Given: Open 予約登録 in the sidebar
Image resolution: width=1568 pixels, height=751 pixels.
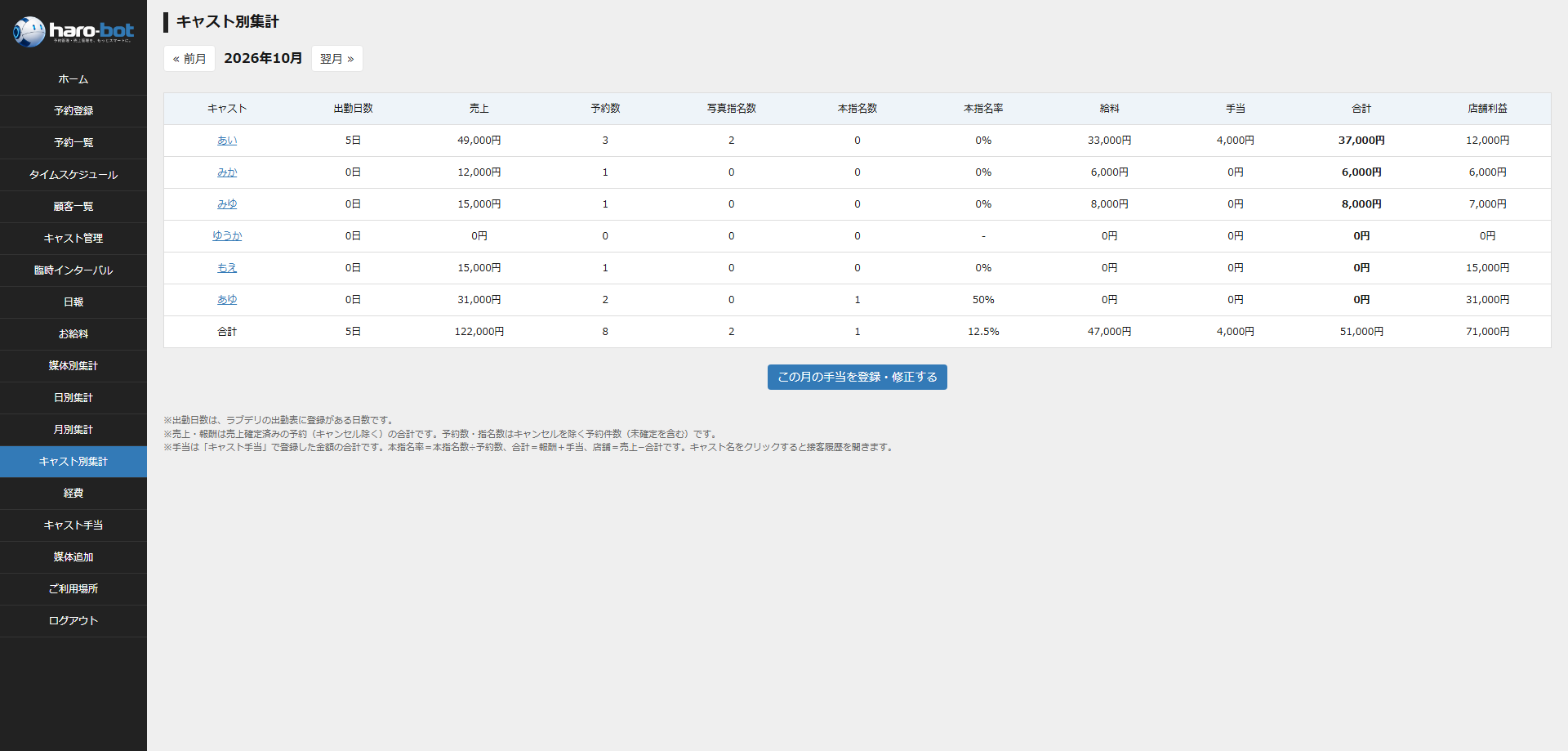Looking at the screenshot, I should coord(73,111).
